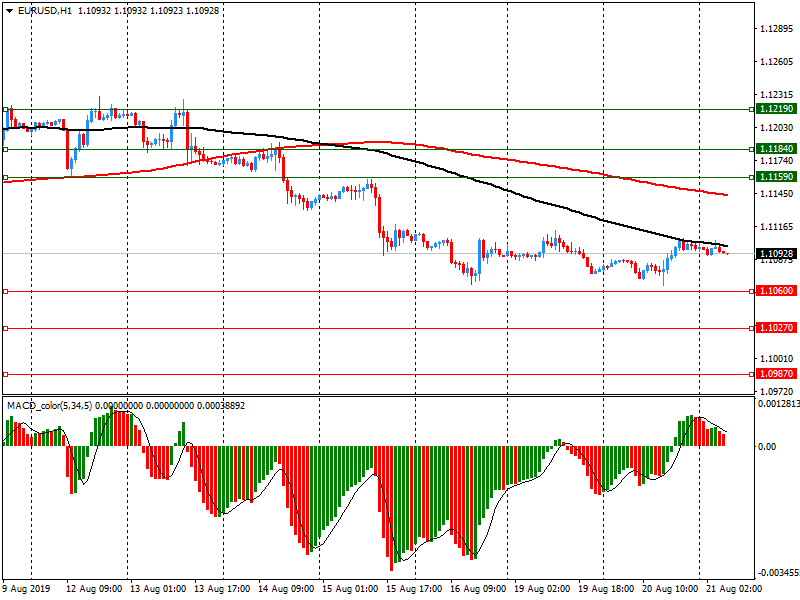
Task: Click the 19 Aug 02:00 time label
Action: click(x=542, y=589)
